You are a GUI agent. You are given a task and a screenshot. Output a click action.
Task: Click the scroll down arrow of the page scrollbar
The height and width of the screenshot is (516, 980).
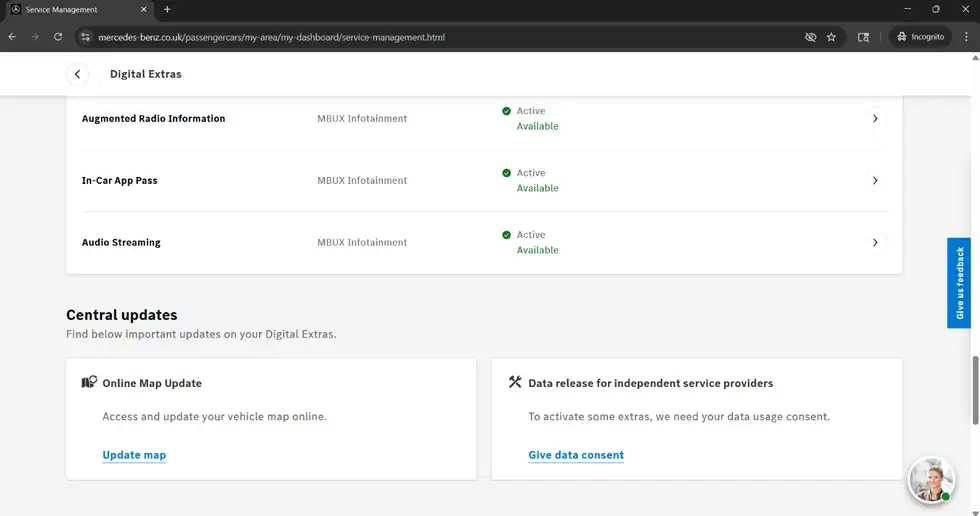coord(975,512)
